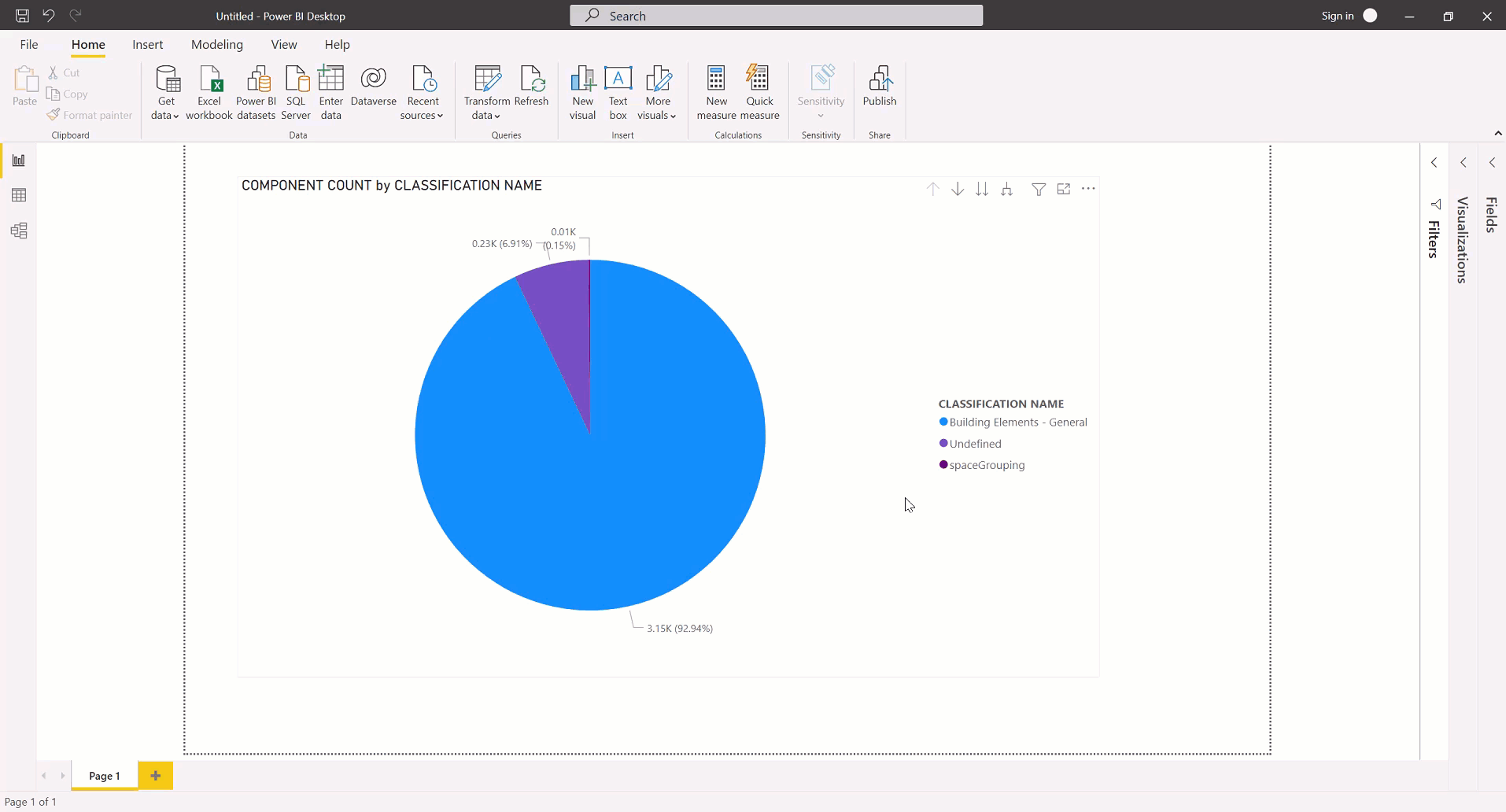Click the Save icon in title bar
This screenshot has height=812, width=1506.
[x=22, y=16]
